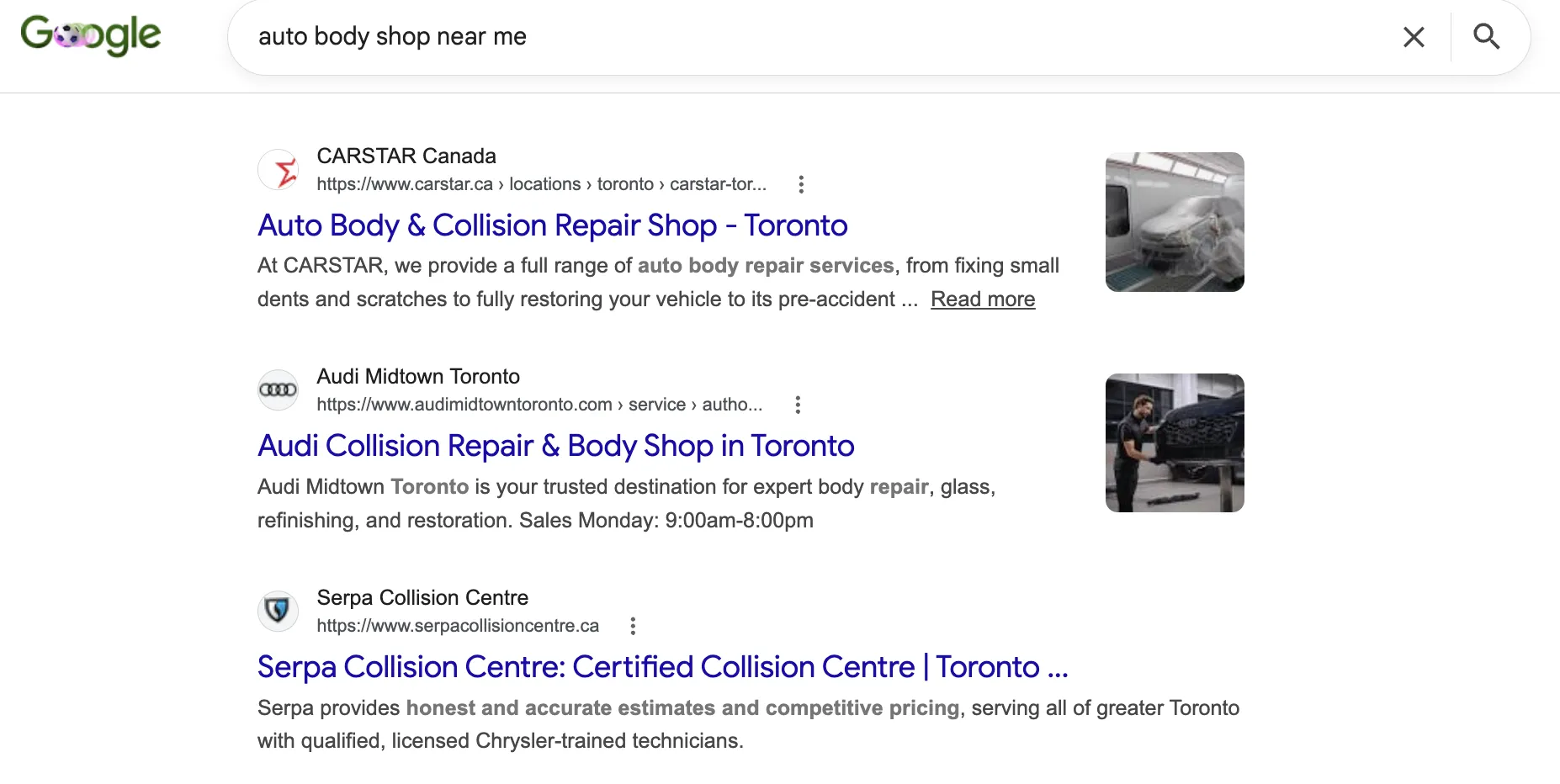Viewport: 1560px width, 784px height.
Task: Click the serpacollisioncentre.ca URL
Action: (x=458, y=626)
